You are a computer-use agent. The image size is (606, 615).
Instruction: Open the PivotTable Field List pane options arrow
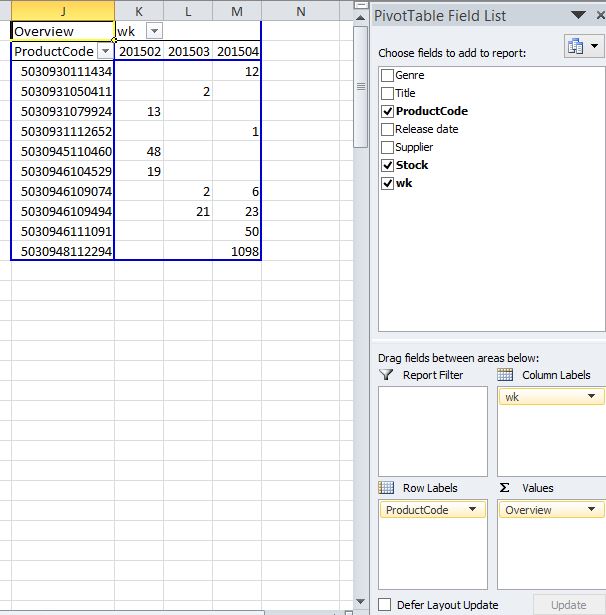[x=578, y=16]
